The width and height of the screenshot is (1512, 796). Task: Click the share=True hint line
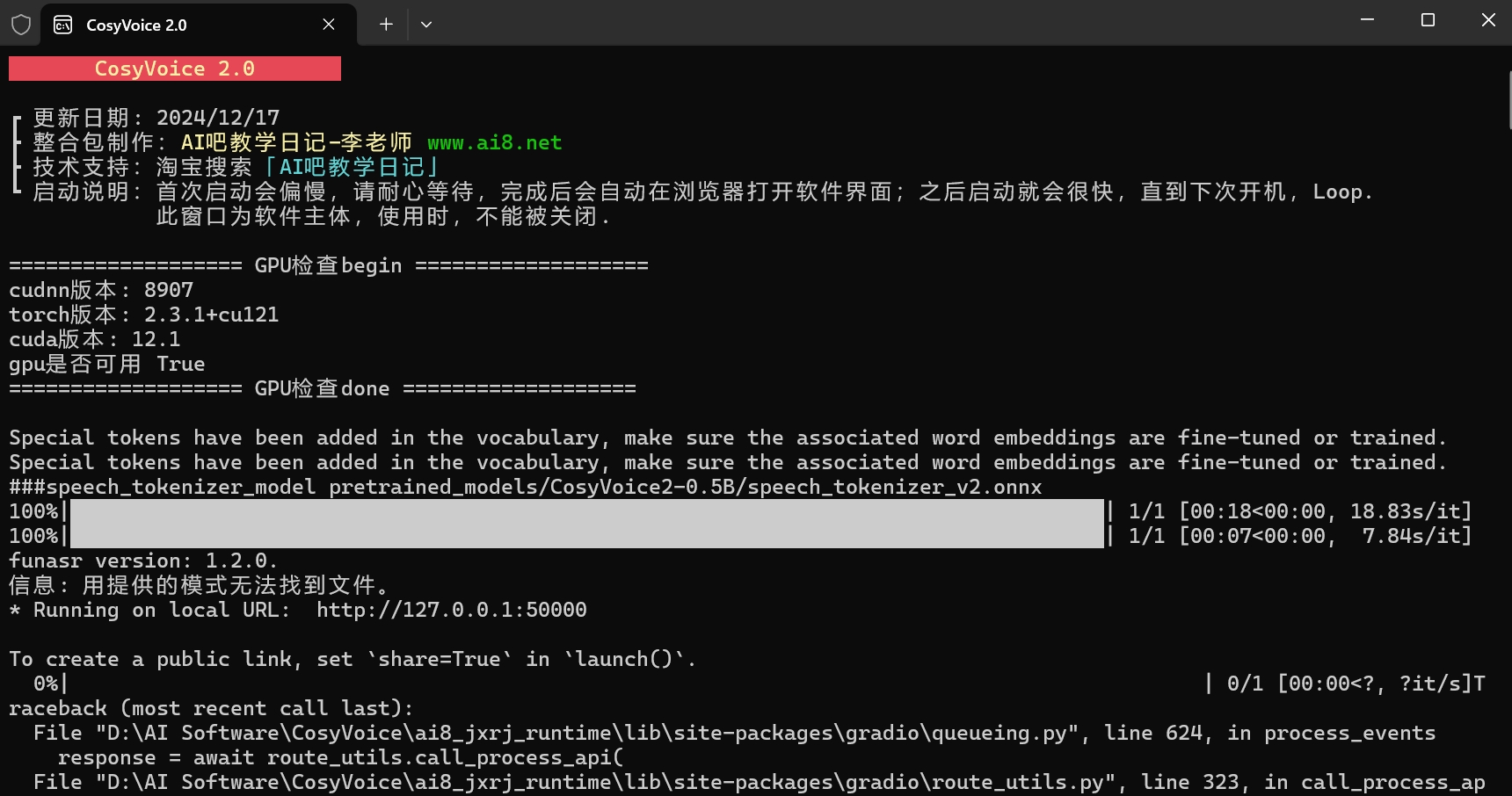(353, 659)
